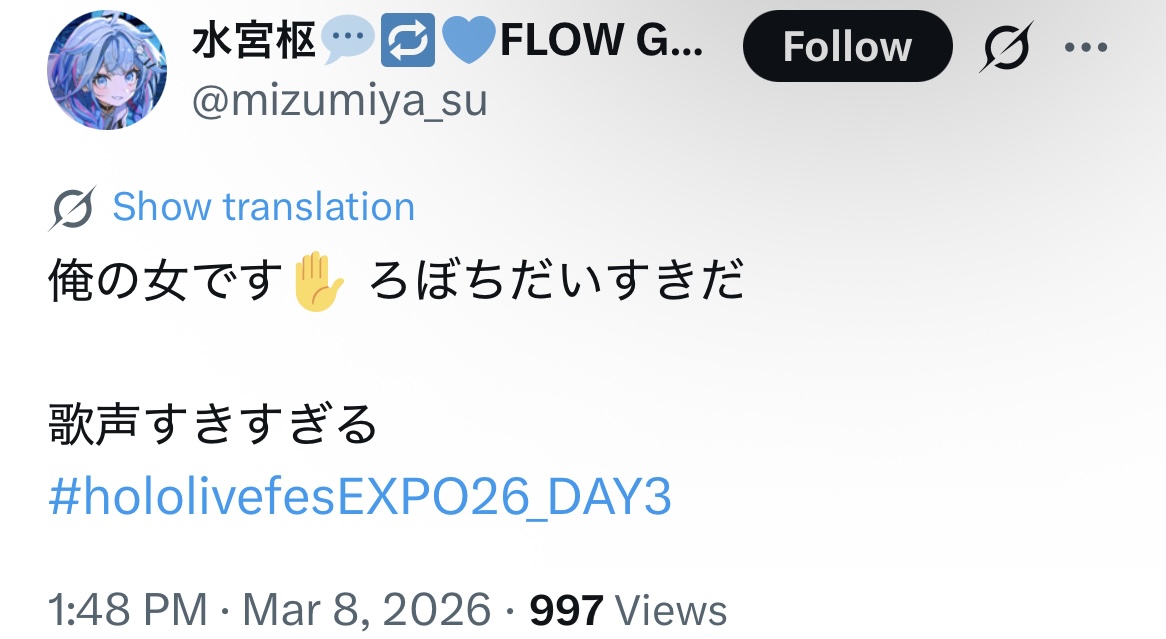Open the @mizumiya_su handle link
Viewport: 1166px width, 639px height.
click(340, 101)
